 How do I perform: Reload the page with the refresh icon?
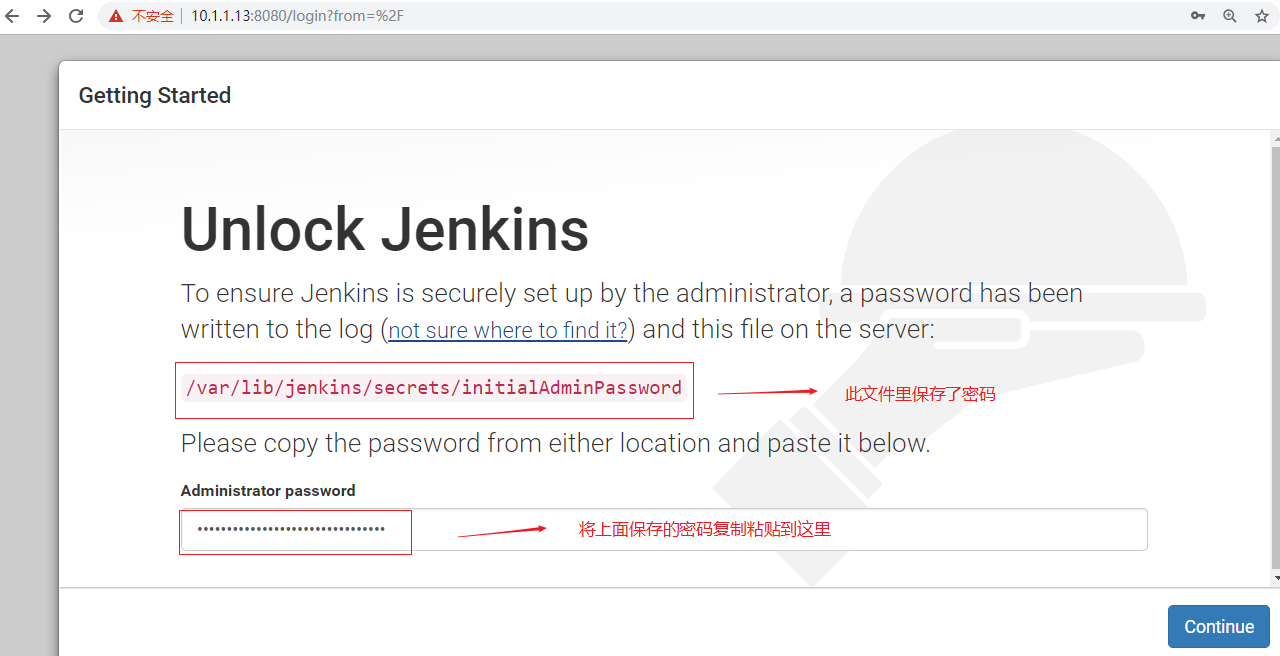coord(76,16)
